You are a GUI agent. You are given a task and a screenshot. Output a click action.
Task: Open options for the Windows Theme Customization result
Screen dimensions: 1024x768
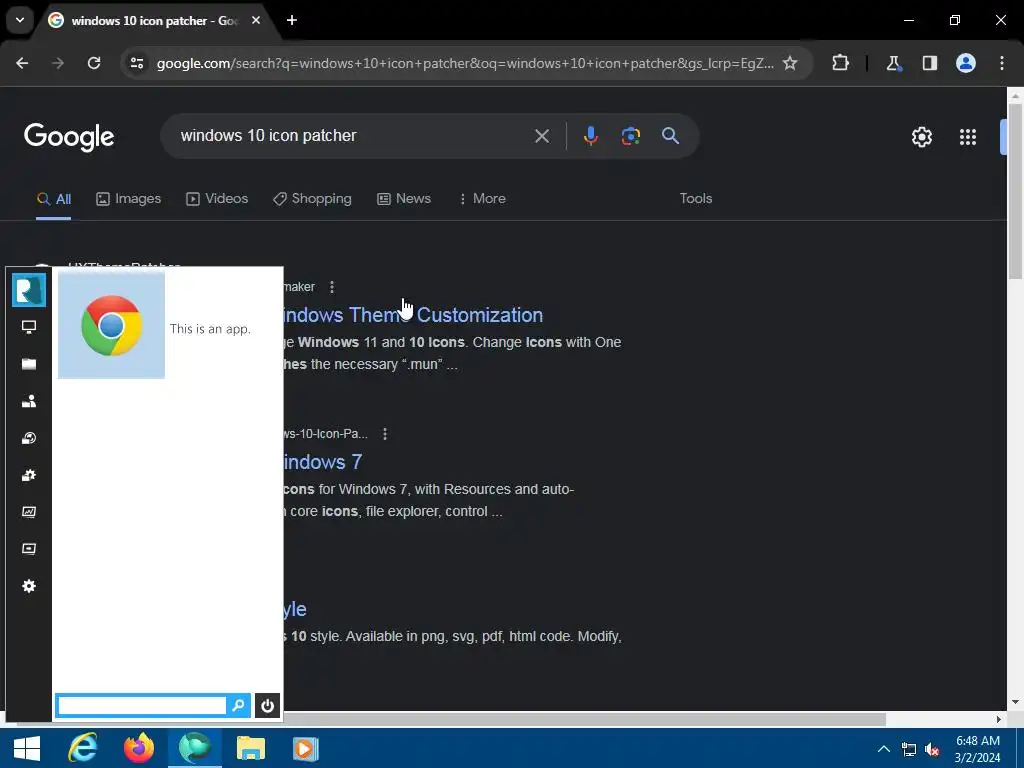click(x=332, y=287)
